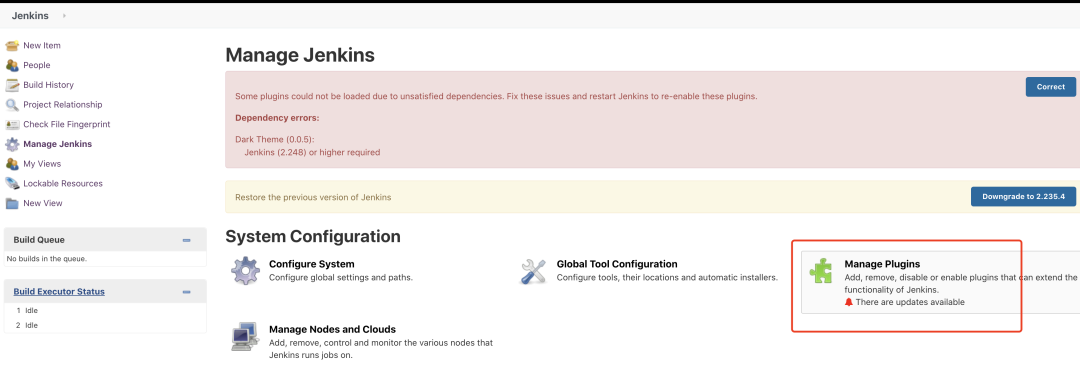Click the Global Tool Configuration tools icon
The image size is (1080, 366).
tap(532, 272)
